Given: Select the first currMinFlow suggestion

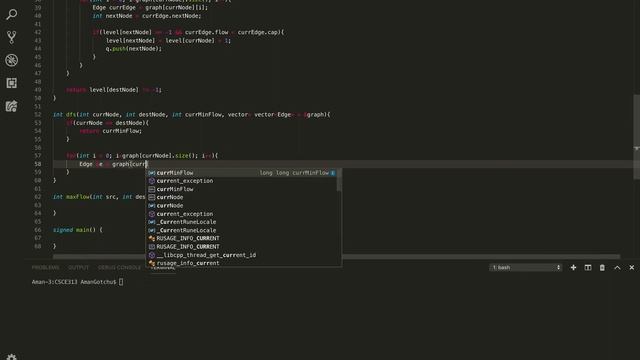Looking at the screenshot, I should (x=241, y=173).
